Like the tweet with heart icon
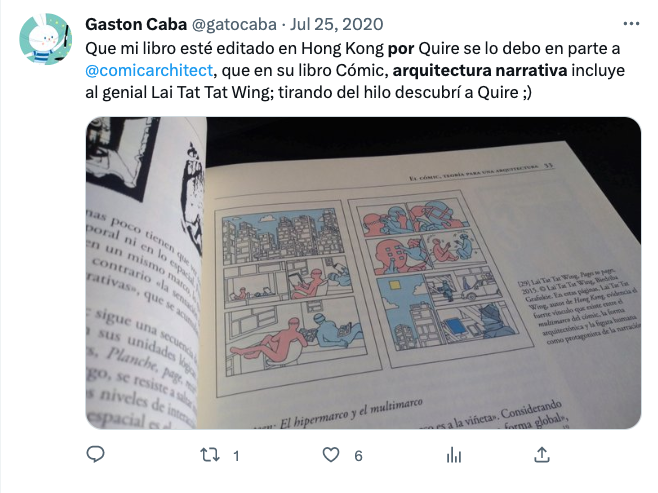 331,455
